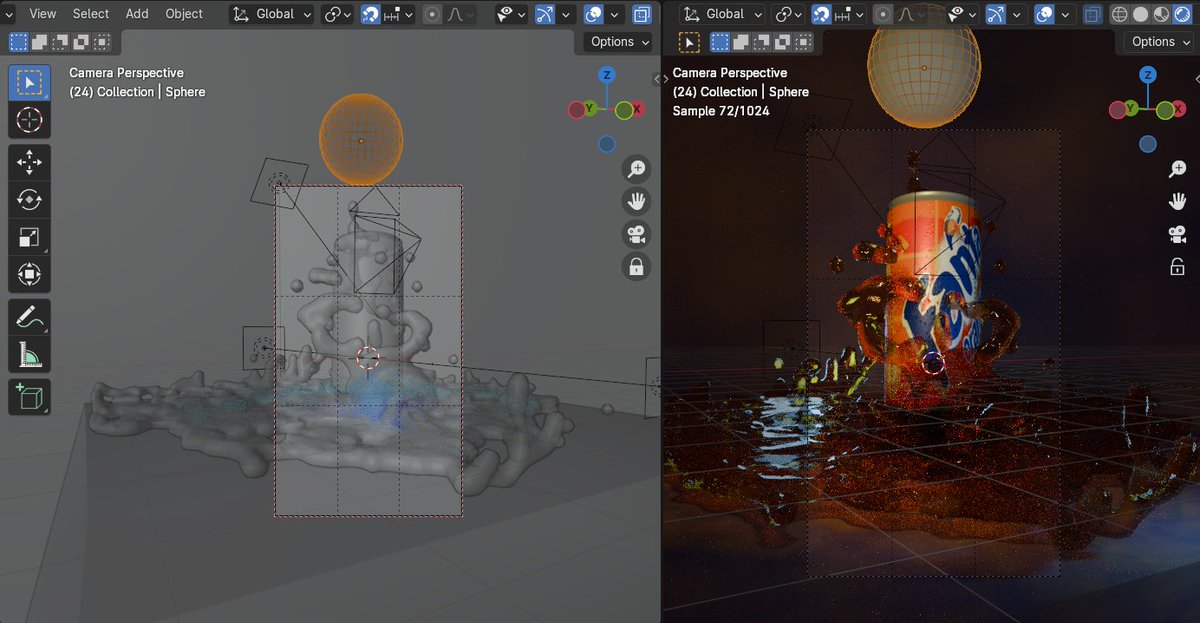1200x623 pixels.
Task: Toggle camera view icon in right viewport
Action: (1177, 235)
